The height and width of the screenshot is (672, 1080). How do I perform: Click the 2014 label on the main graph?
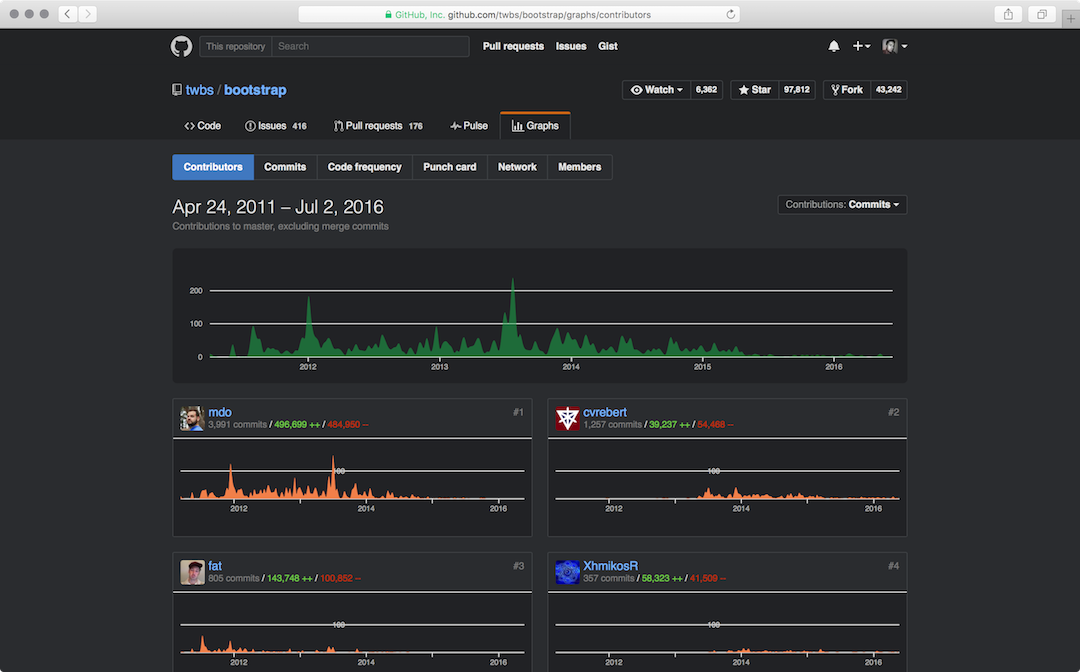coord(571,367)
